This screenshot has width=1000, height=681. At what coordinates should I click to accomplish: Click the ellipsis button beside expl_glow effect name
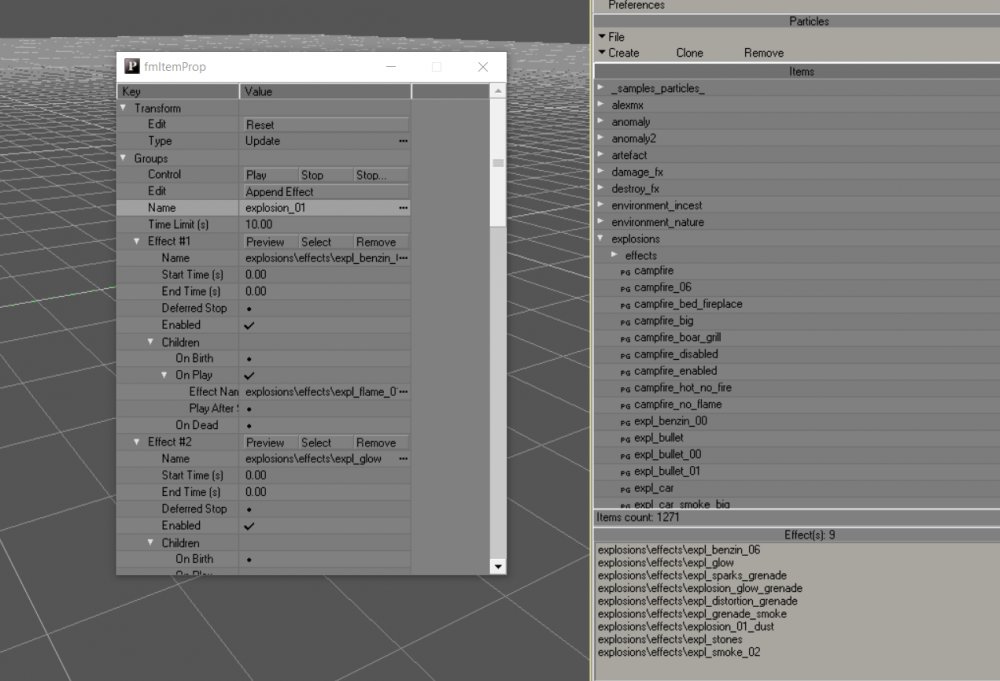tap(403, 459)
